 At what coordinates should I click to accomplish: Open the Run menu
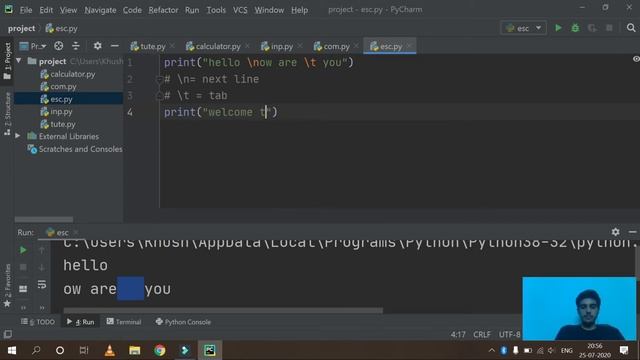[x=192, y=10]
